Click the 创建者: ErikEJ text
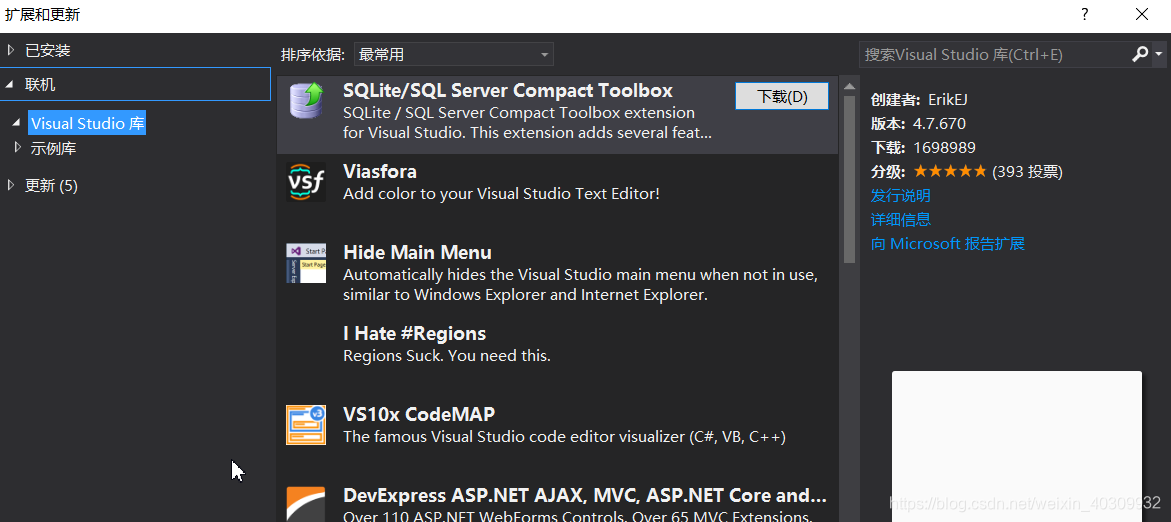 coord(919,99)
